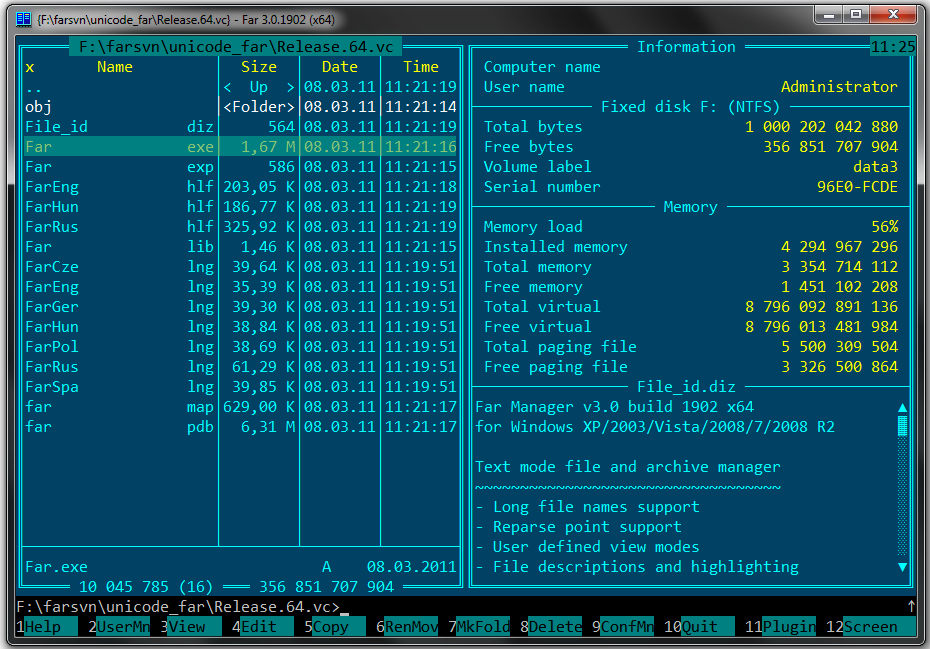Select the far pdb file
Image resolution: width=930 pixels, height=649 pixels.
tap(240, 427)
